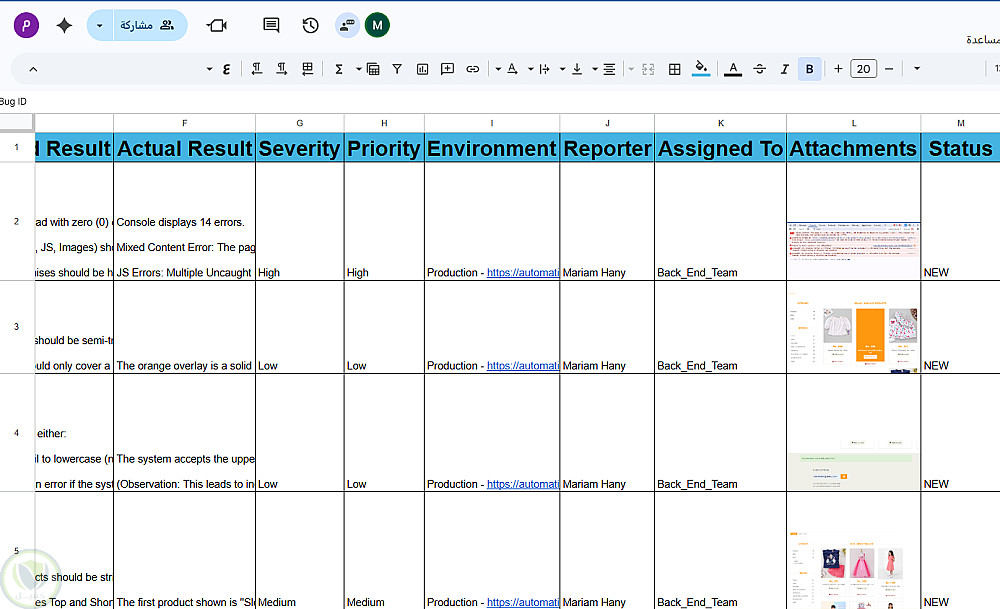Decrease font size with minus
1000x609 pixels.
[x=889, y=69]
